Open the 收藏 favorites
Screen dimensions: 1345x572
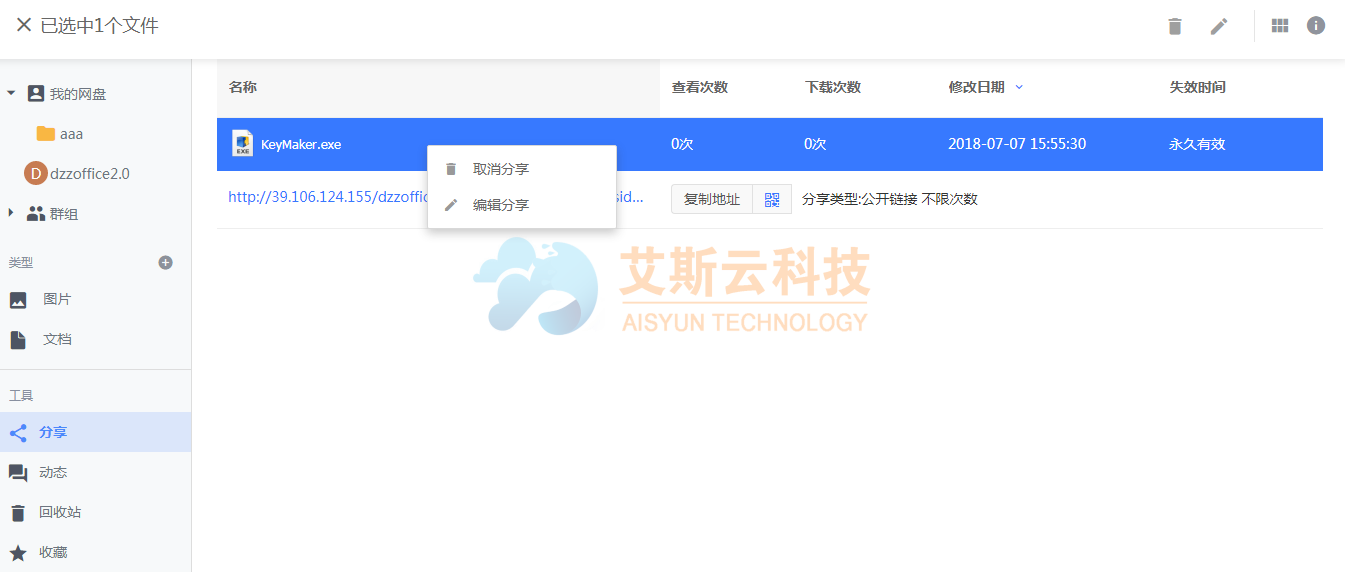(53, 553)
